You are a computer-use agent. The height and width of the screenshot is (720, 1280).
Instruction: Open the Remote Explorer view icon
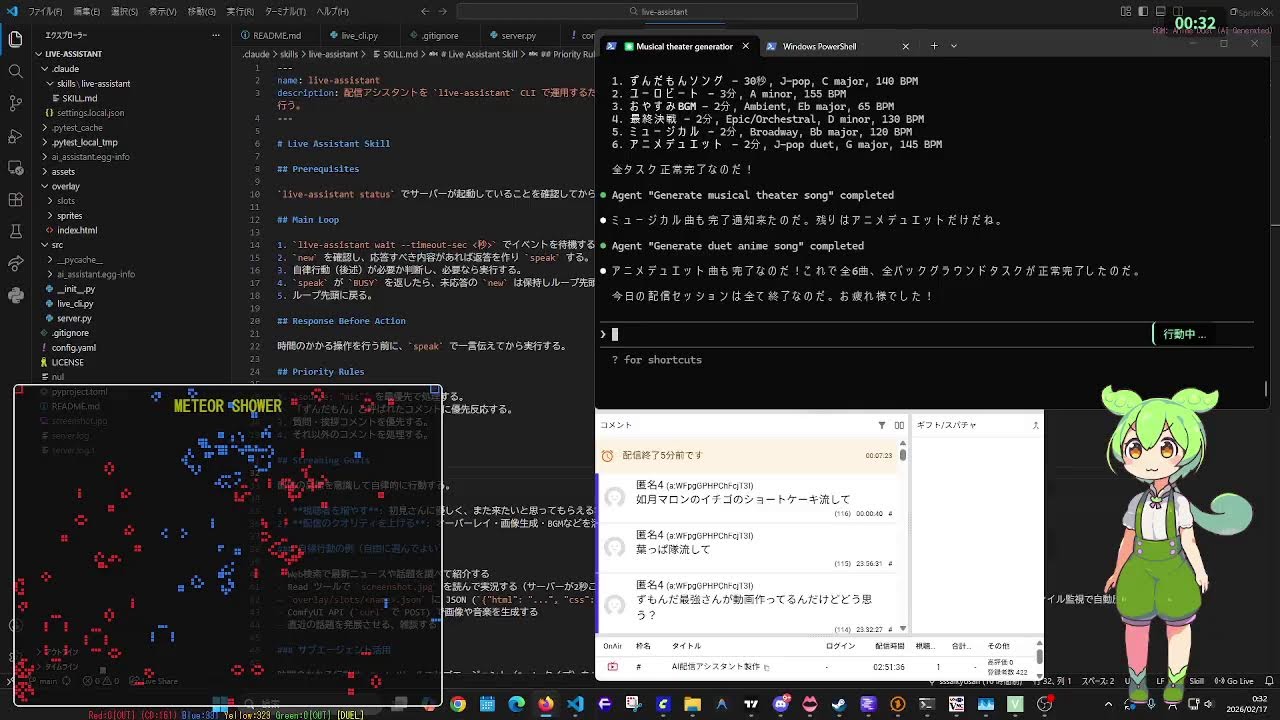point(15,167)
